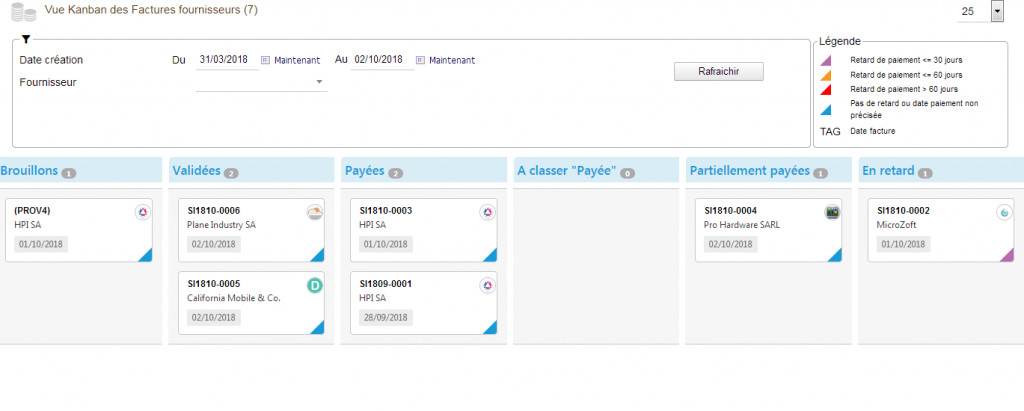Click Plane Industry SA logo icon

pos(315,212)
